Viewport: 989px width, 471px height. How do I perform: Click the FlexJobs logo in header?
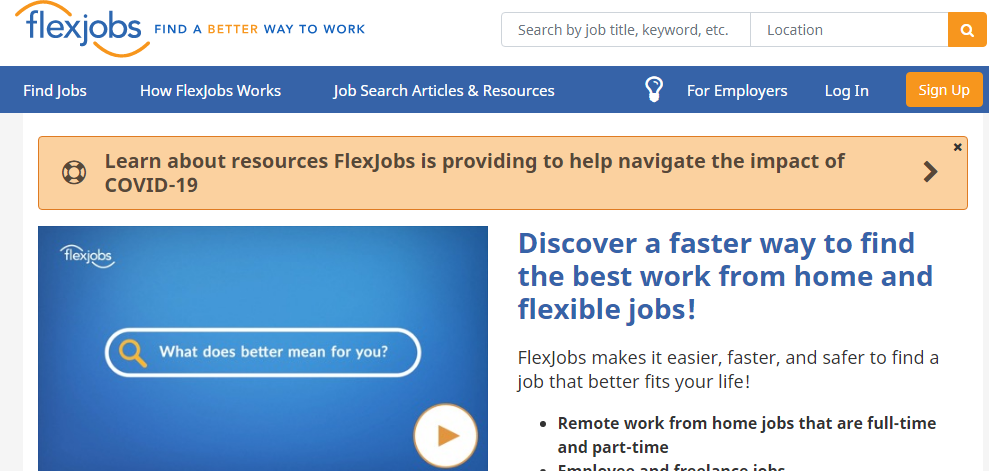(82, 30)
